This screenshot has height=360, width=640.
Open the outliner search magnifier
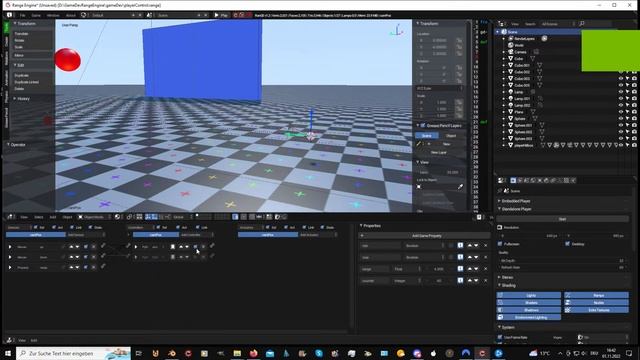582,24
